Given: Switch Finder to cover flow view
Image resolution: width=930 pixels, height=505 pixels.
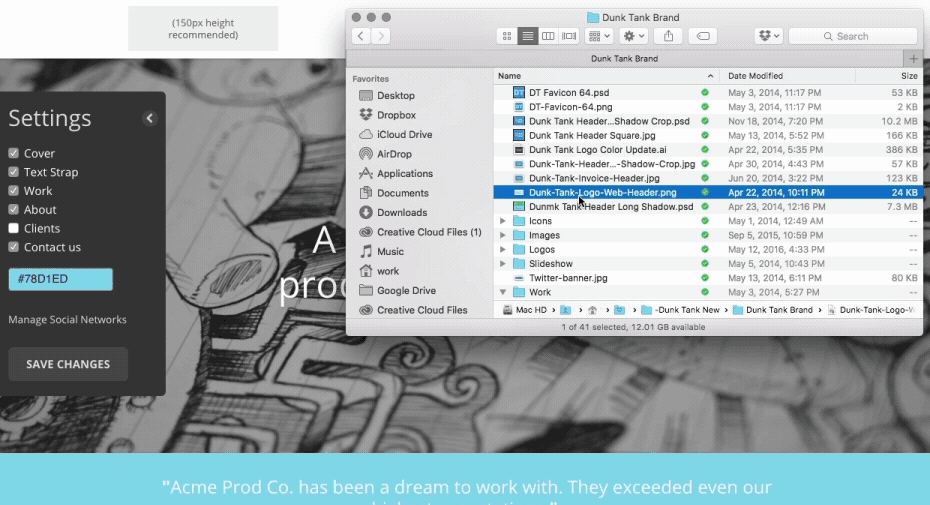Looking at the screenshot, I should (x=569, y=36).
